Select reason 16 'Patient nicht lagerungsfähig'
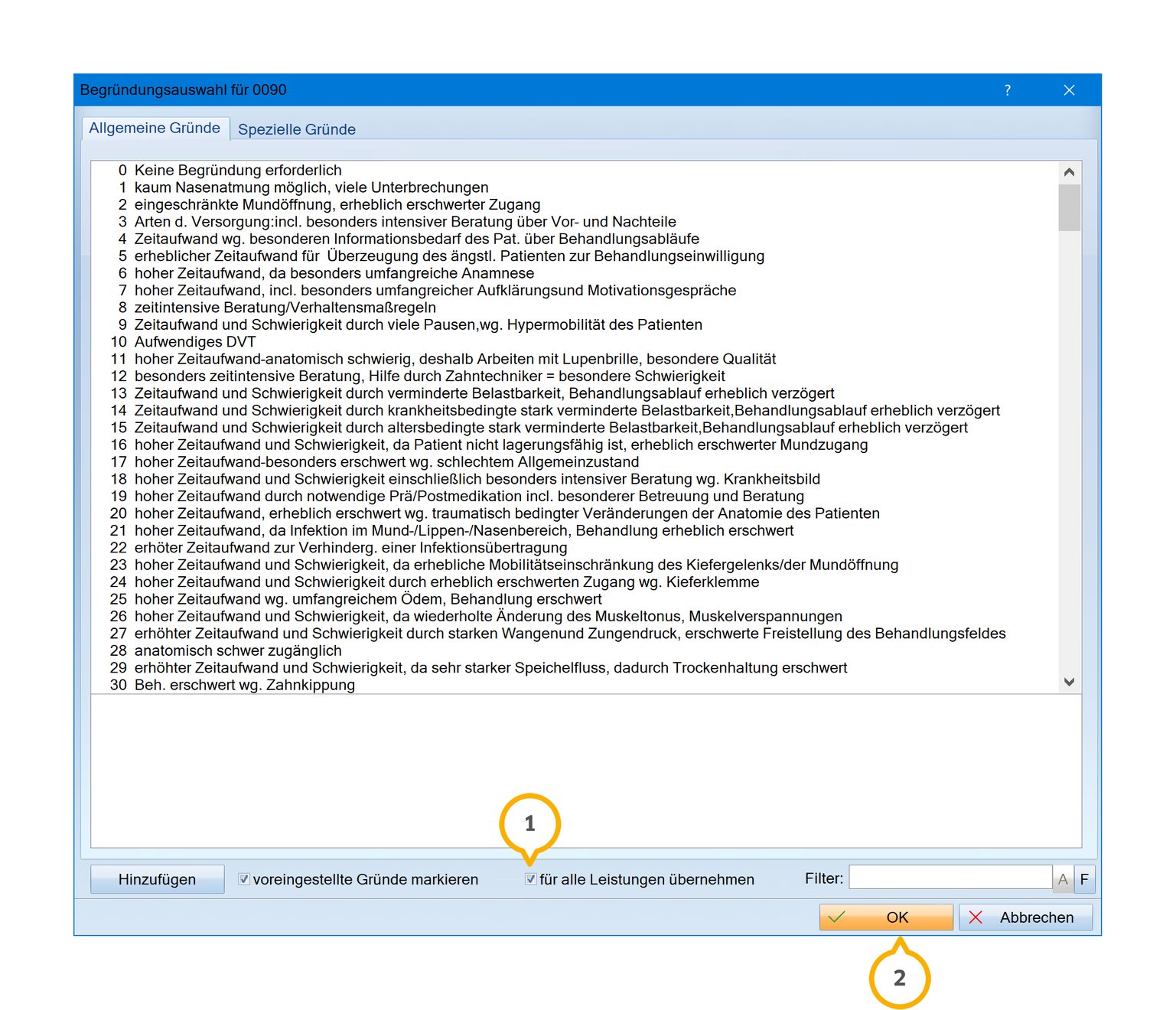The width and height of the screenshot is (1176, 1010). [574, 445]
